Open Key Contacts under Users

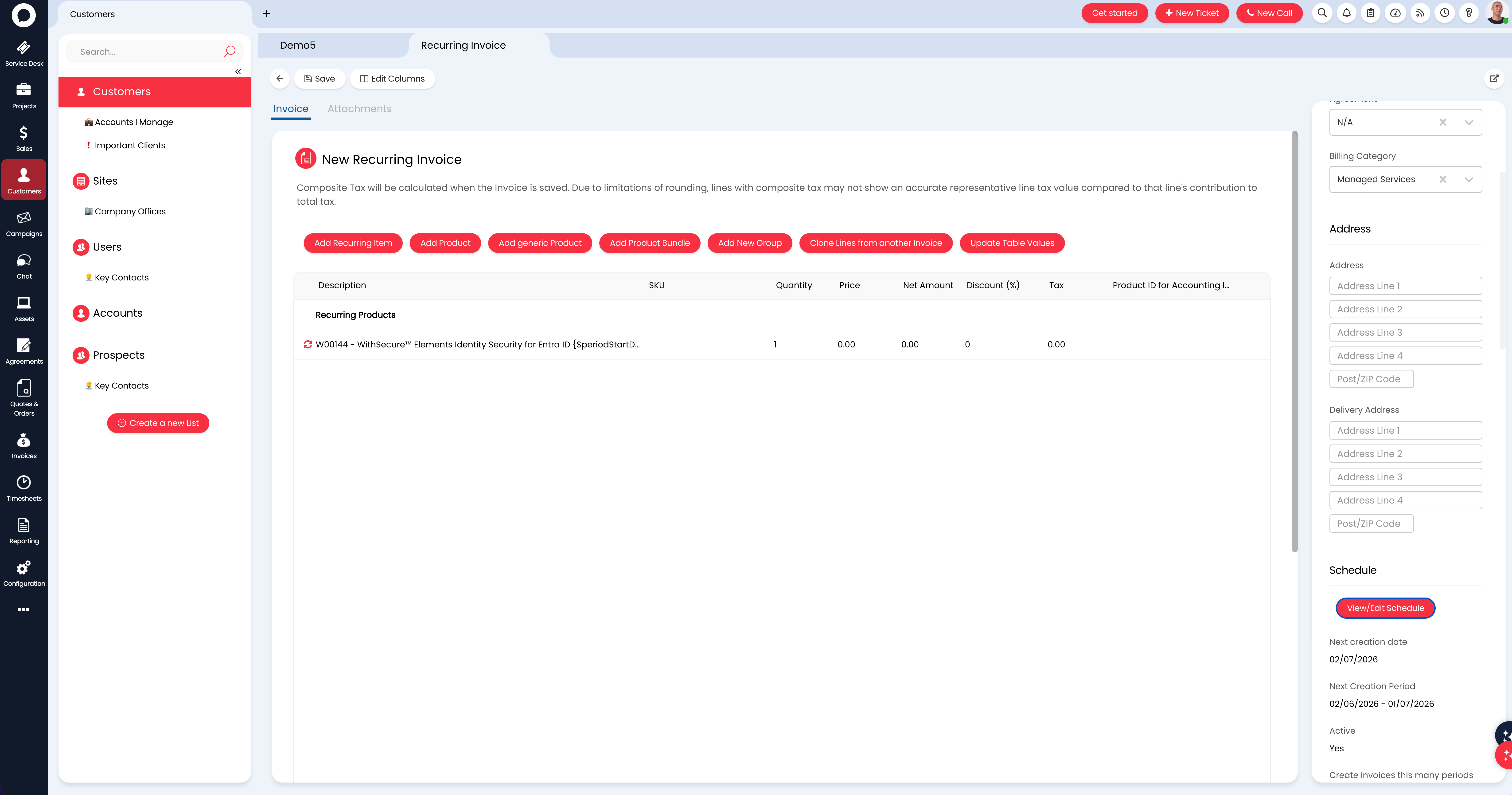coord(121,278)
